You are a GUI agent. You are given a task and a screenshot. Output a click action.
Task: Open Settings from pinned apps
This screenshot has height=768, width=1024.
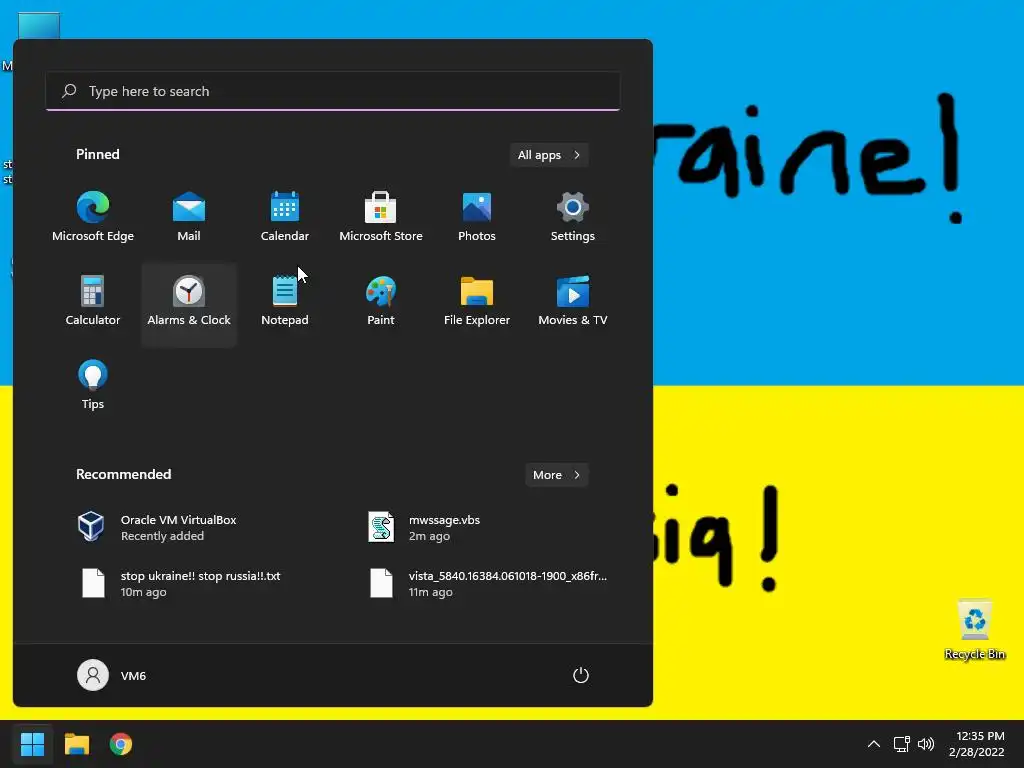click(573, 218)
